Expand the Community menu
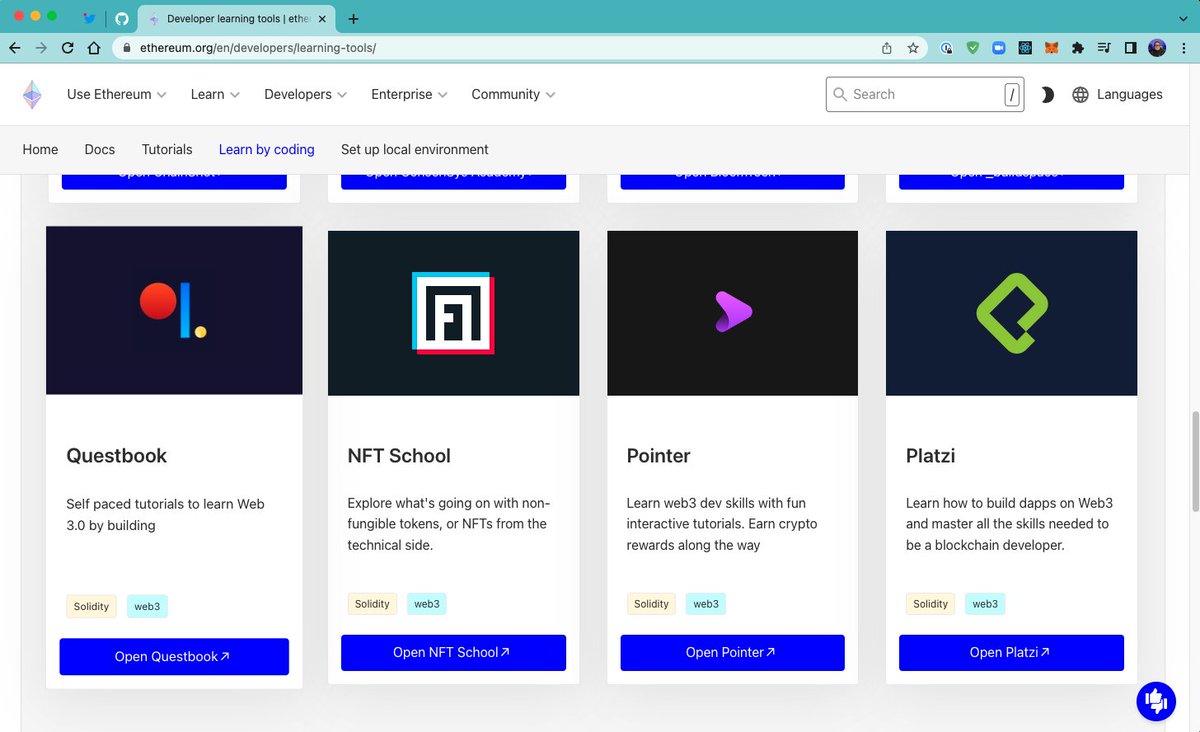This screenshot has height=732, width=1200. pyautogui.click(x=513, y=94)
